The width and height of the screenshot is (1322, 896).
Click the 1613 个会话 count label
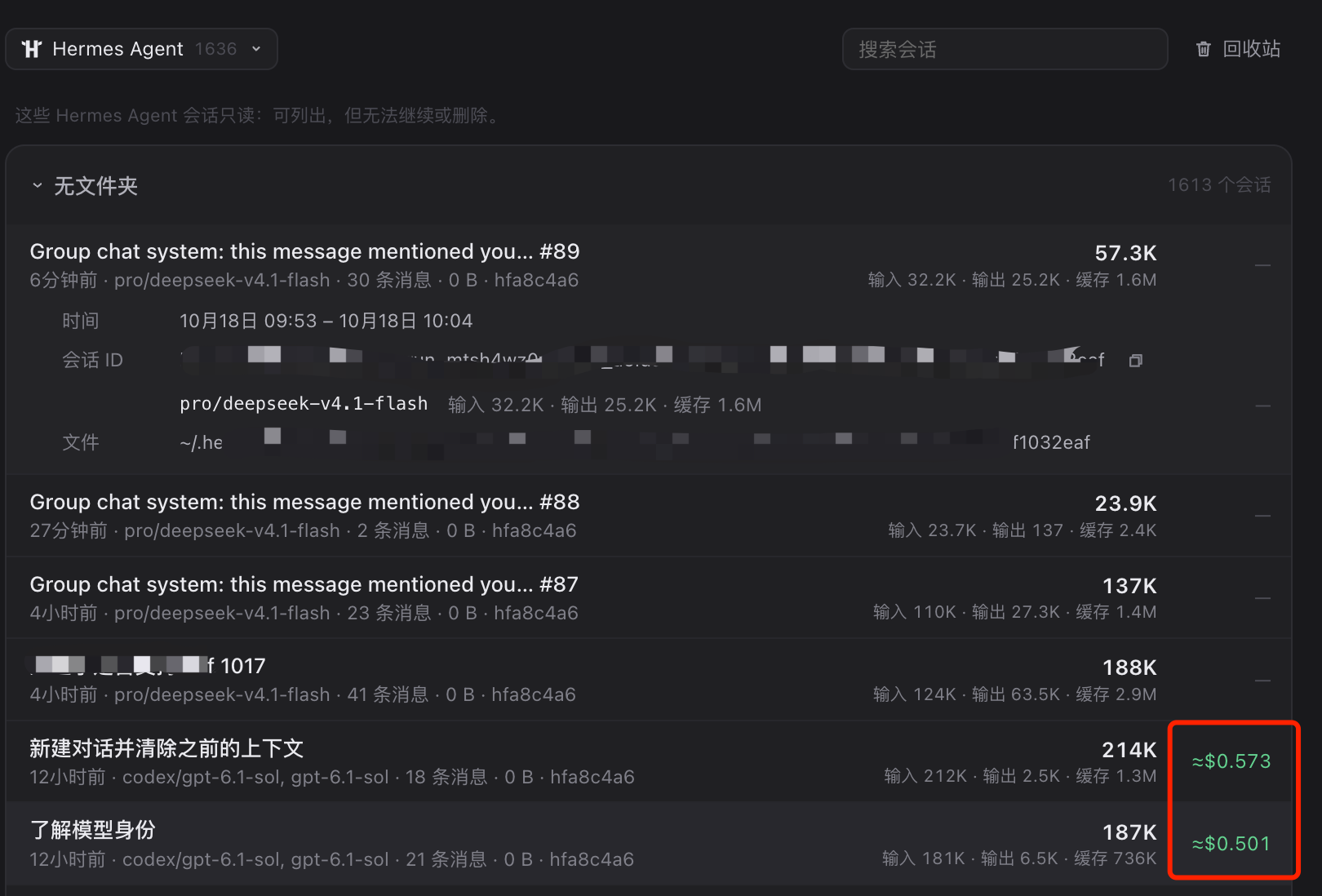point(1219,185)
